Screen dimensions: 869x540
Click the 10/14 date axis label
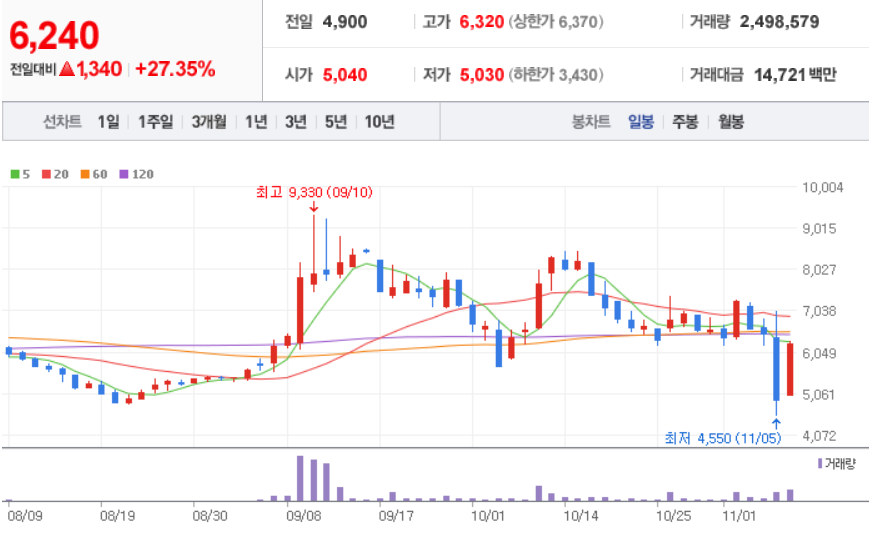(x=581, y=516)
